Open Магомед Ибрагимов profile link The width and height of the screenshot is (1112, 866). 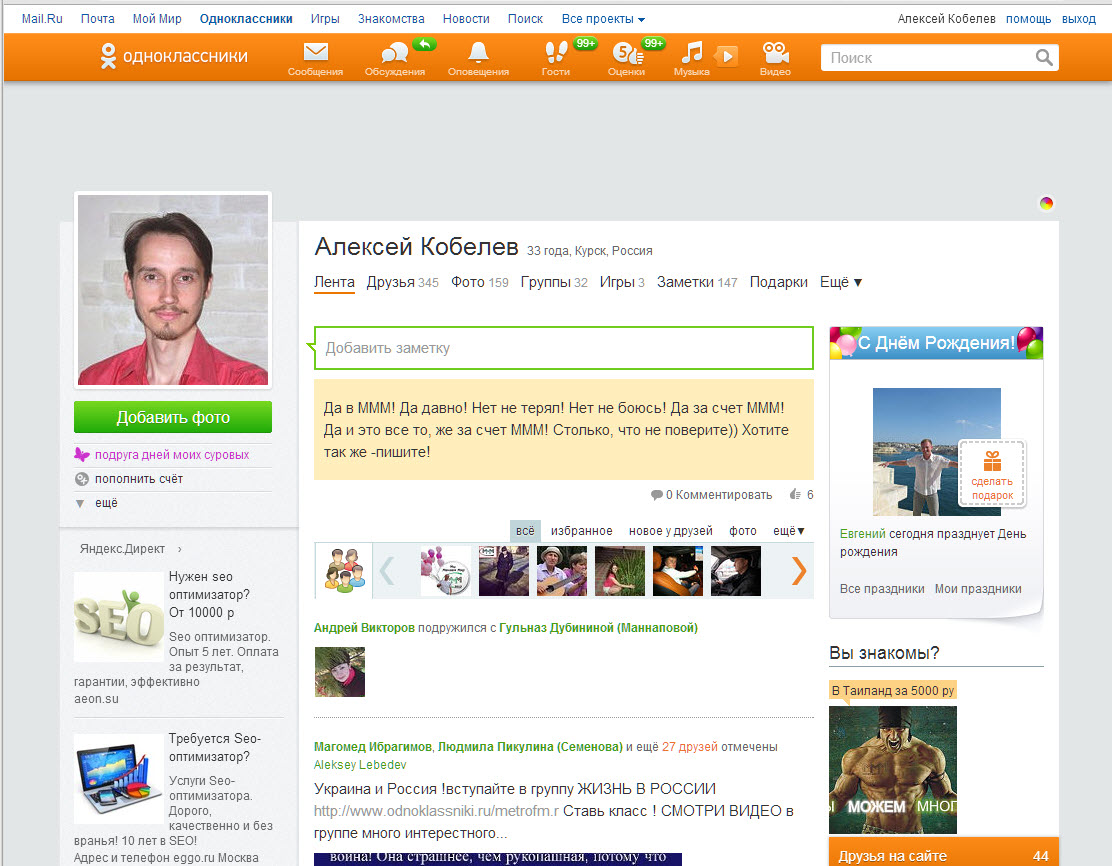click(372, 747)
